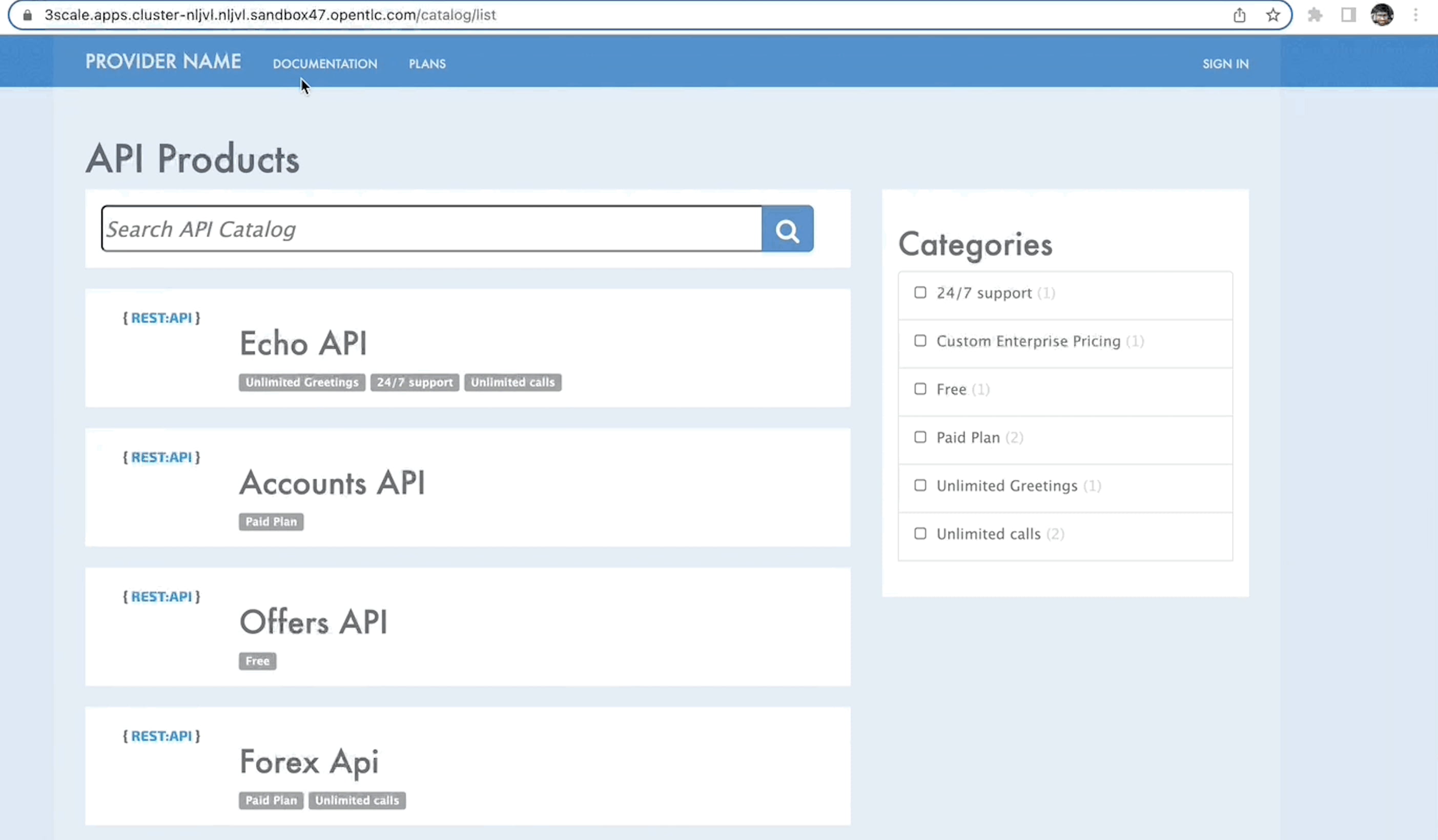1438x840 pixels.
Task: Click the Unlimited Greetings tag under Echo API
Action: click(301, 382)
